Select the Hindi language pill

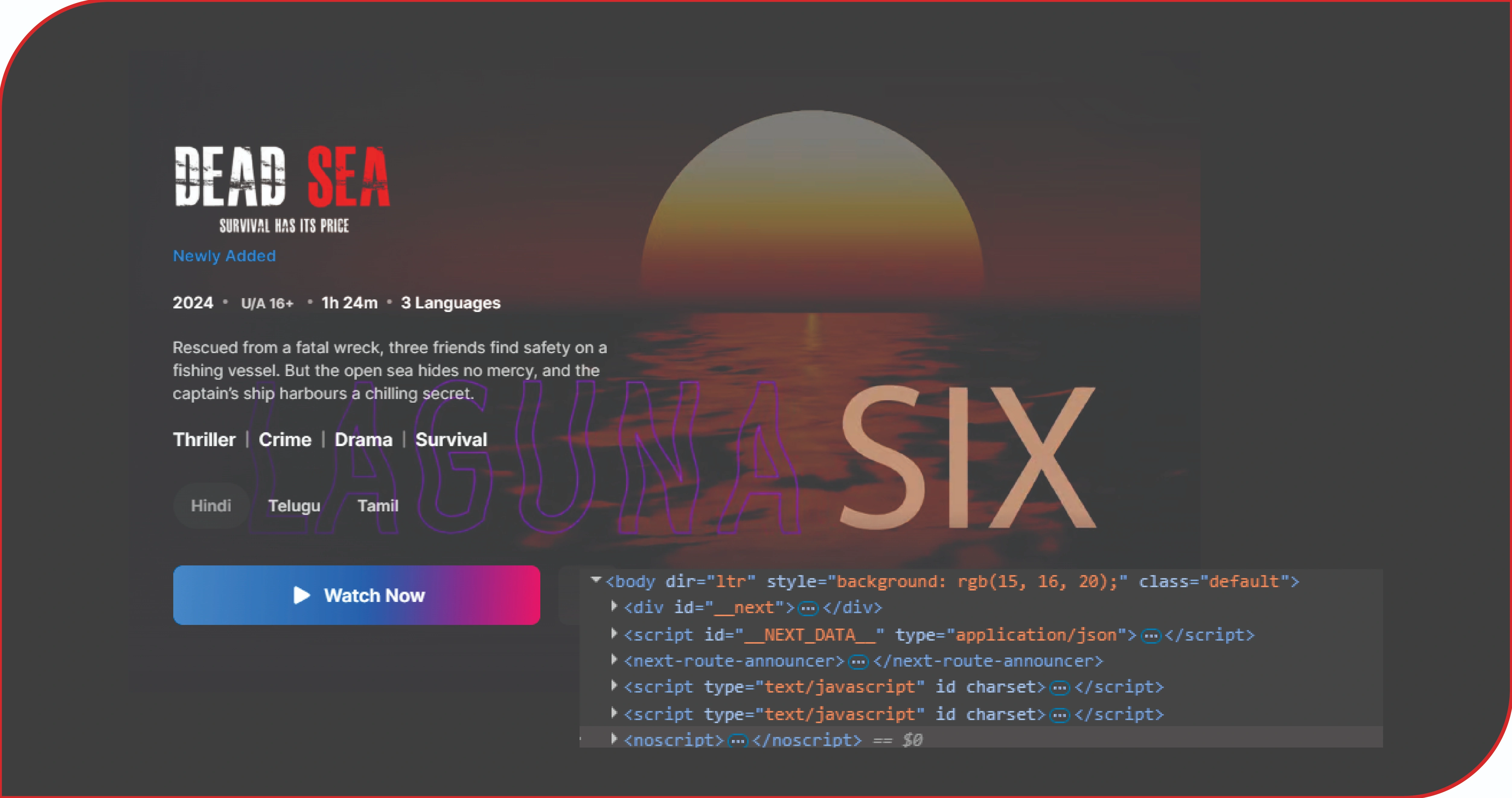coord(211,506)
